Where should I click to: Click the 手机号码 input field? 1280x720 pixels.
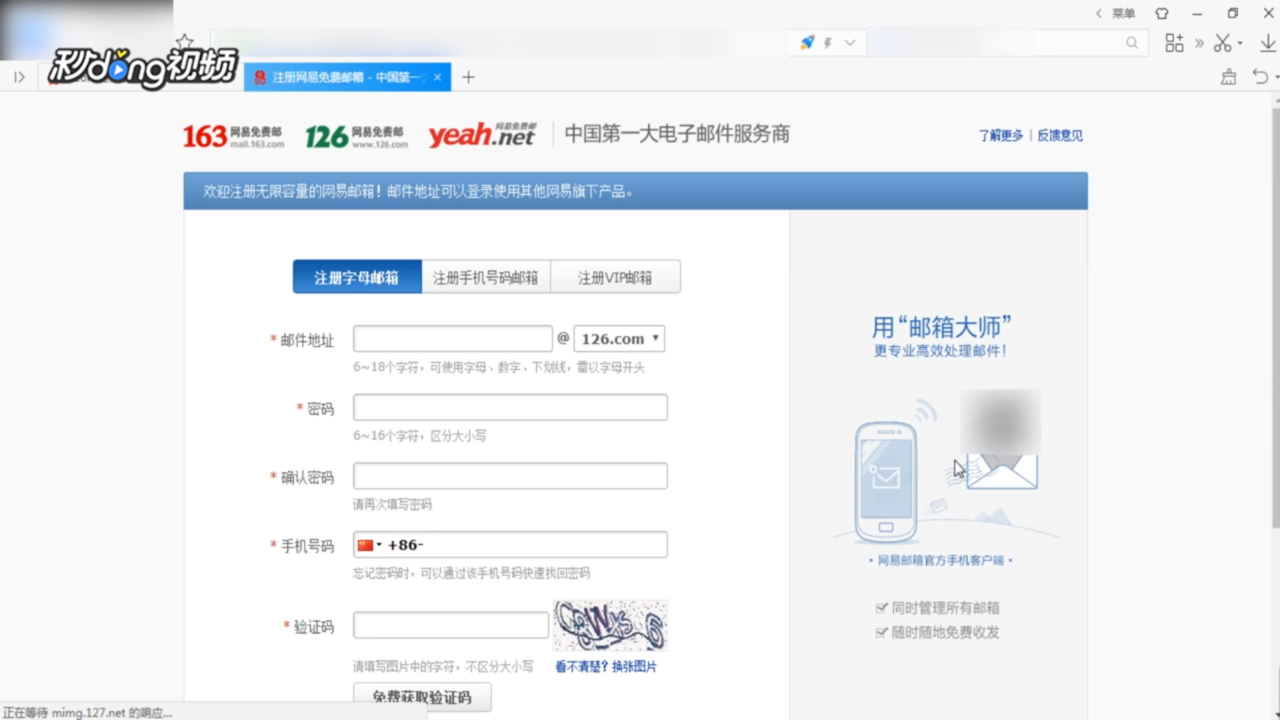510,545
